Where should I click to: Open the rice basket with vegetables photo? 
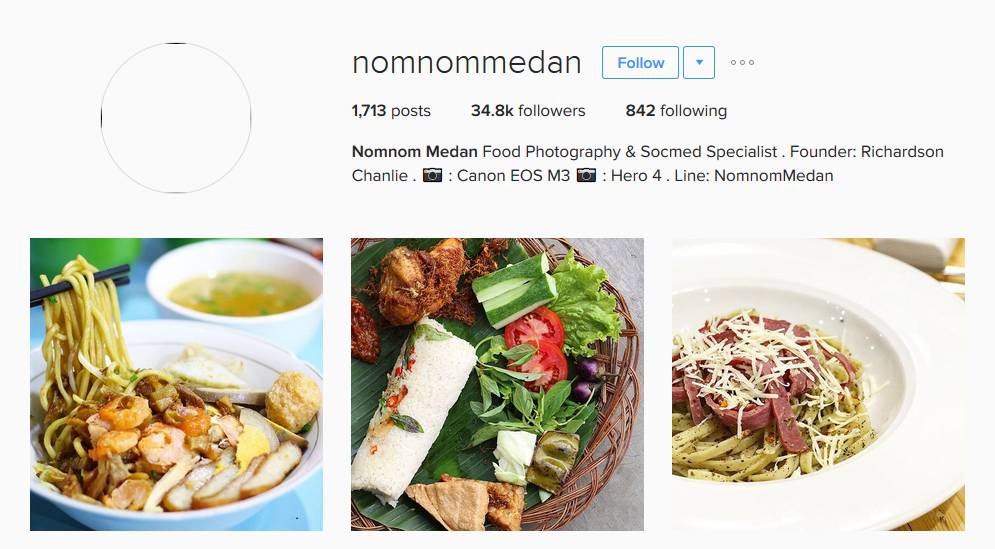498,385
